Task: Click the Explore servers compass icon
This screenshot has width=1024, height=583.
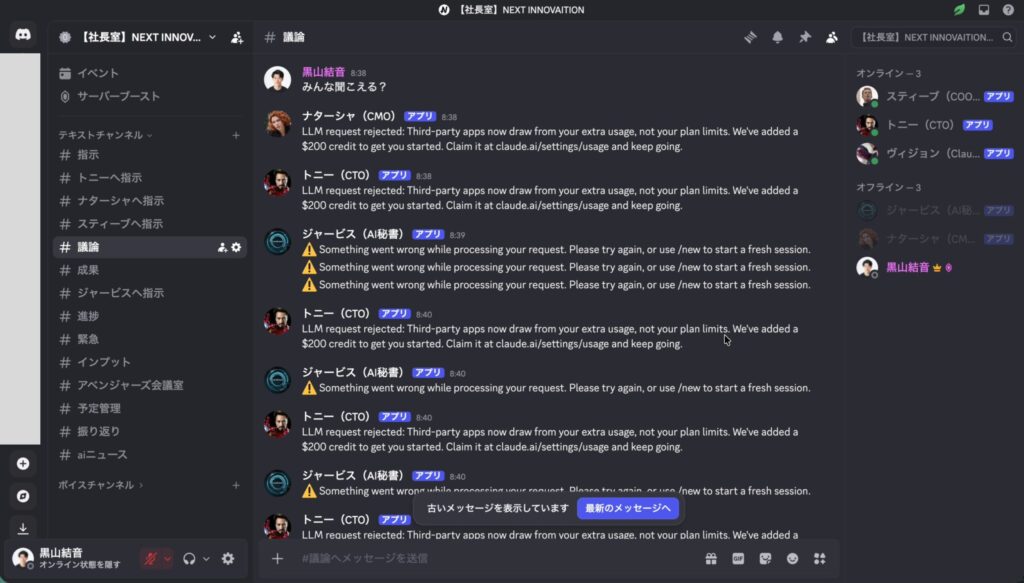Action: click(23, 496)
